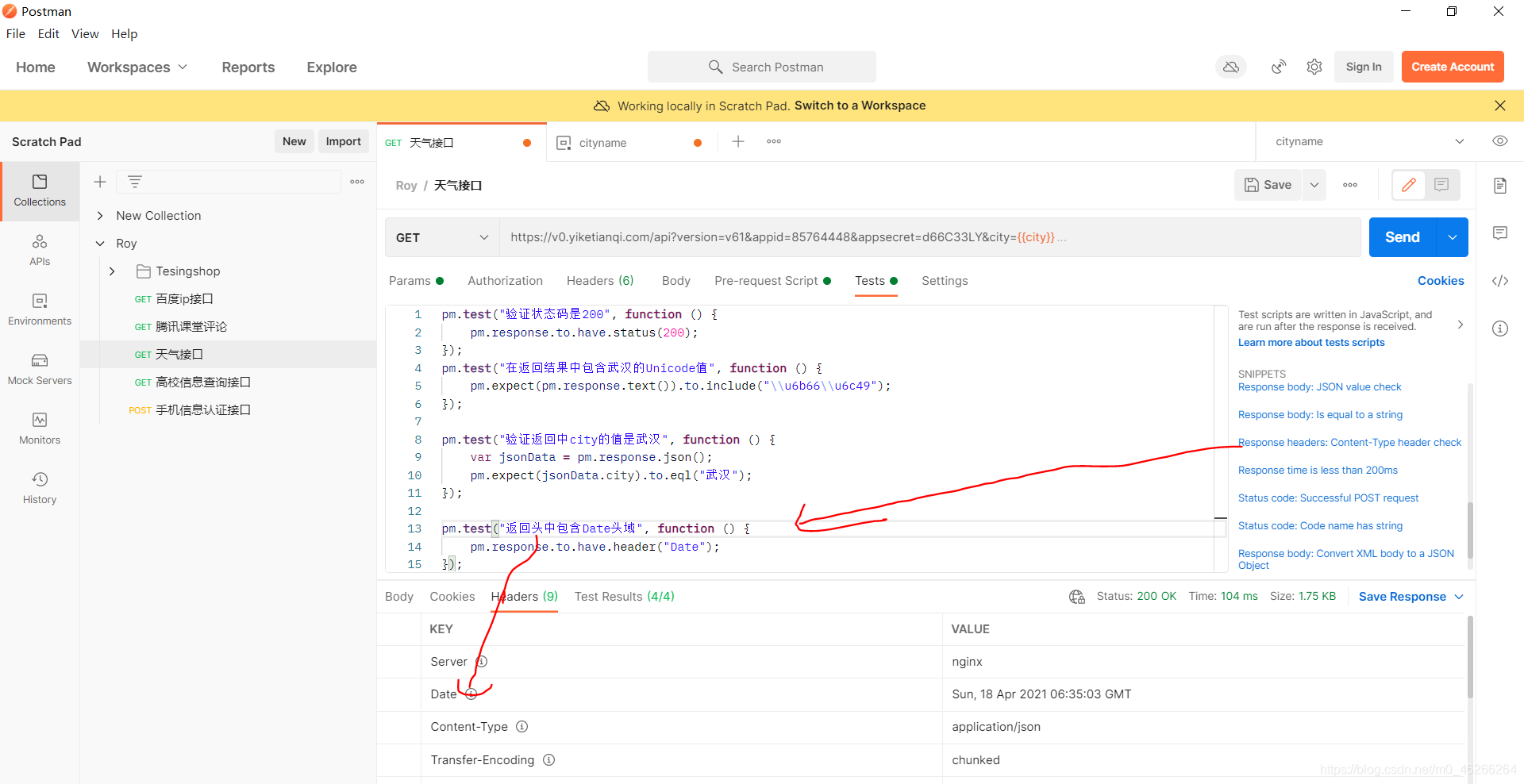The width and height of the screenshot is (1524, 784).
Task: Open the documentation icon in right sidebar
Action: click(1500, 186)
